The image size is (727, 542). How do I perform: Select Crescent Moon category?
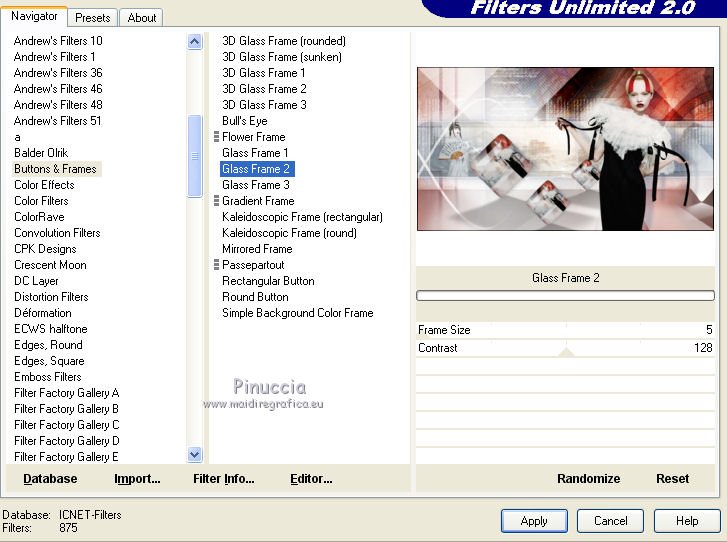coord(50,265)
